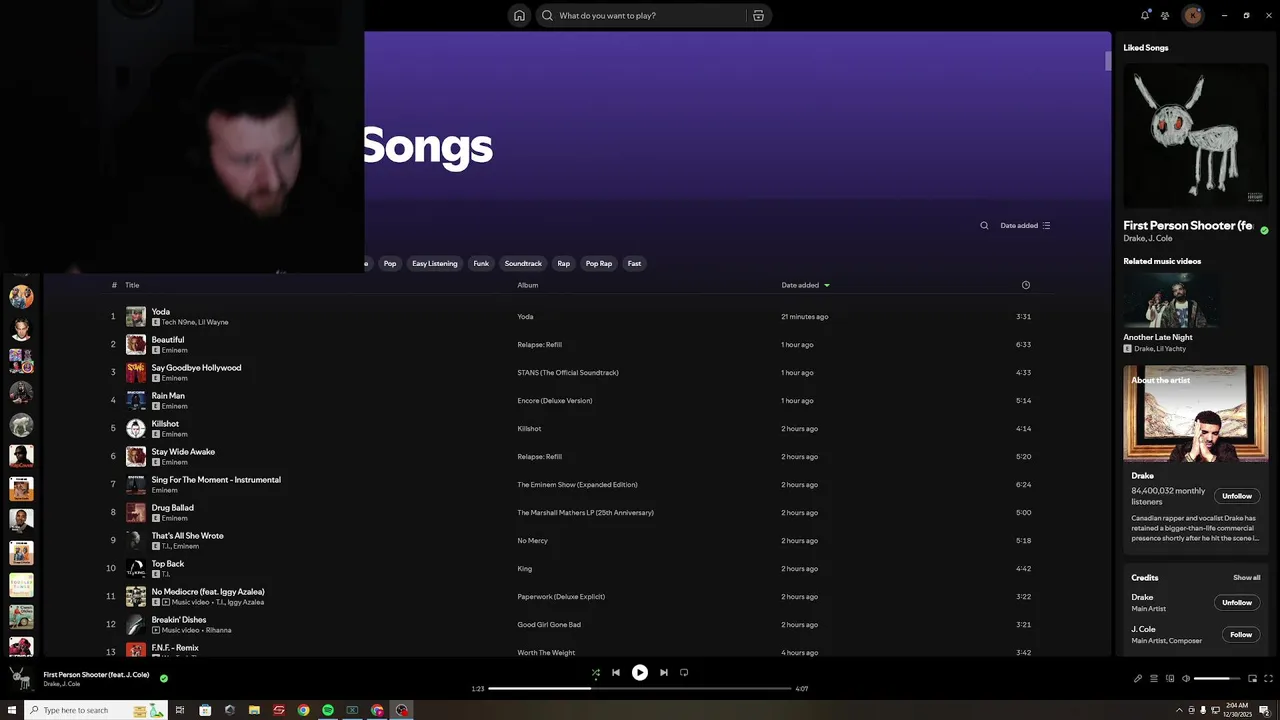Seek on the song progress bar
This screenshot has width=1280, height=720.
click(x=640, y=688)
